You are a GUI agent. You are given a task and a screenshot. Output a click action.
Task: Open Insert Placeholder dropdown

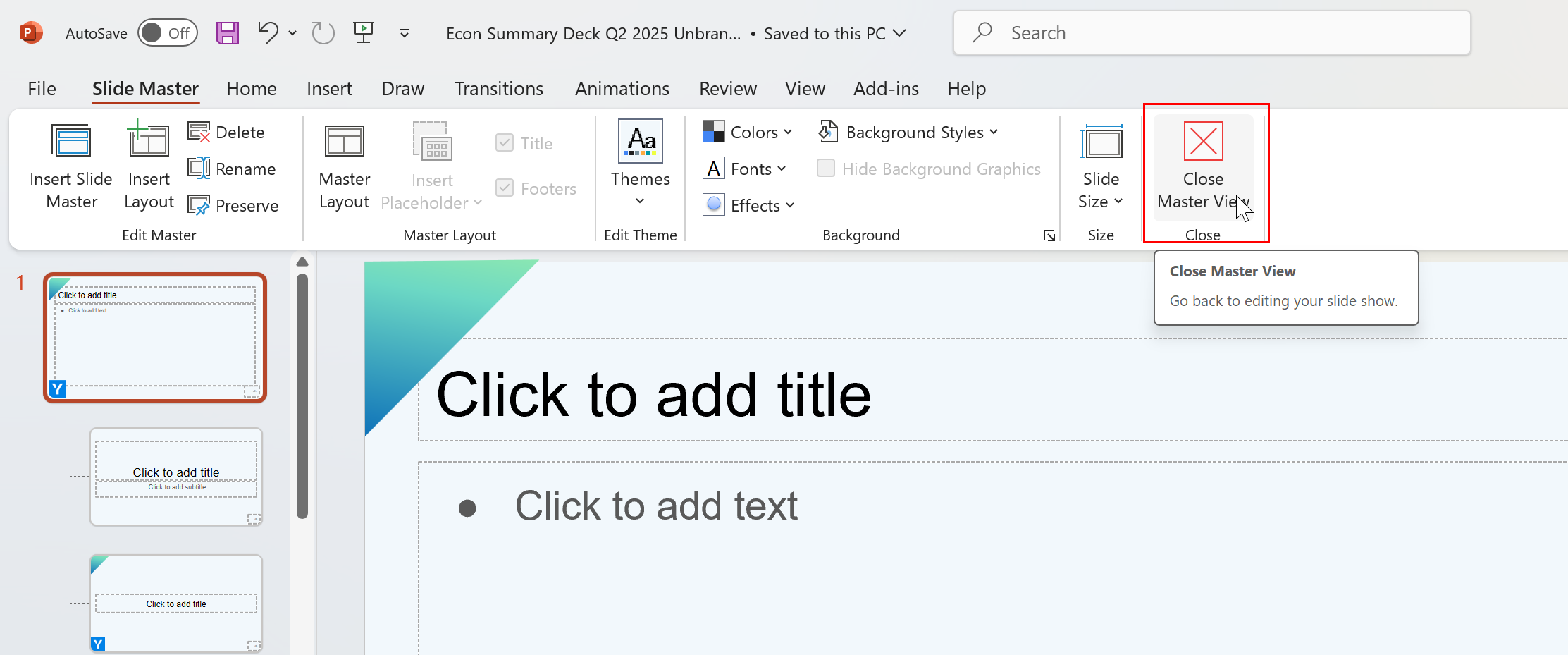click(x=432, y=166)
